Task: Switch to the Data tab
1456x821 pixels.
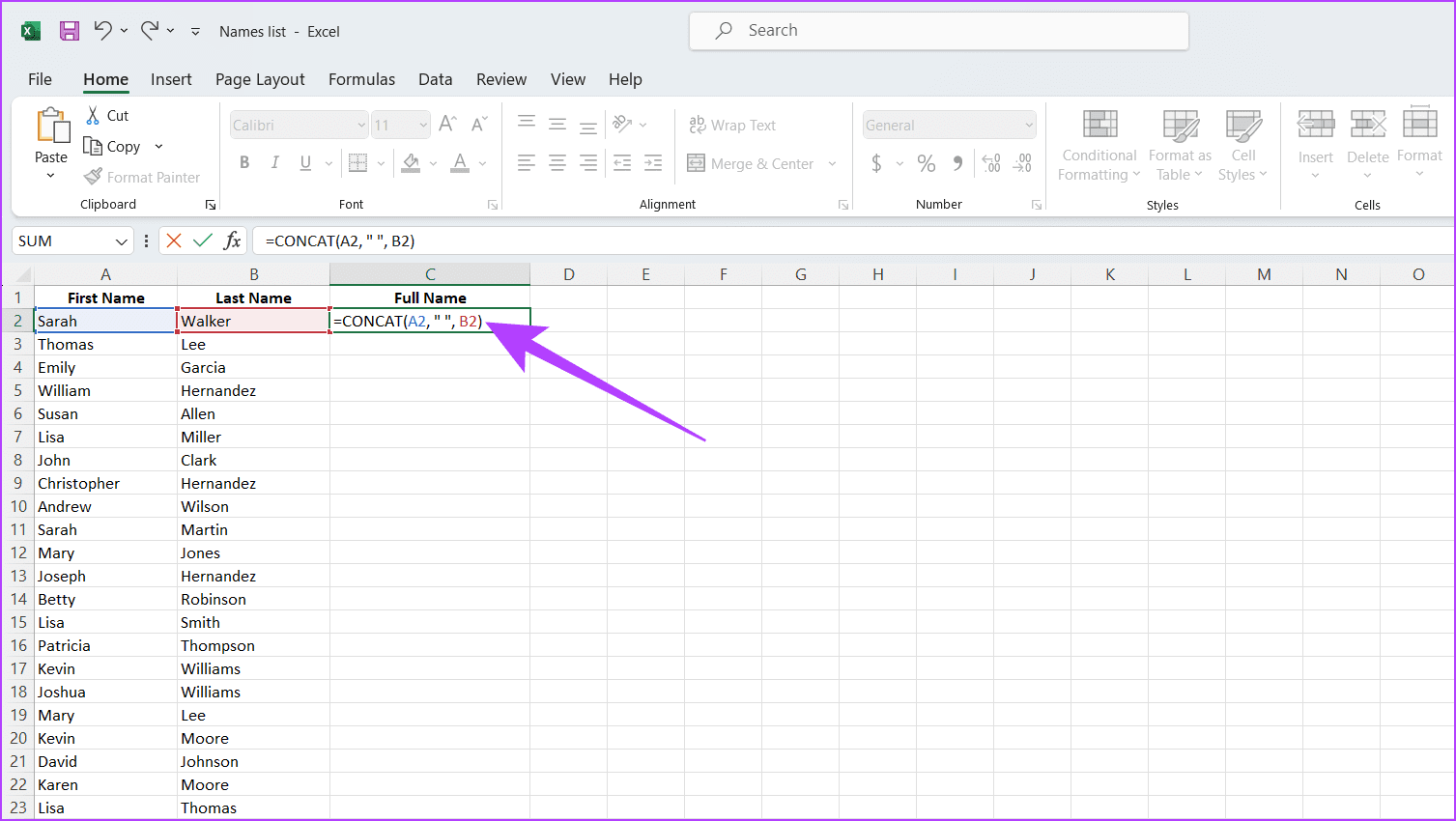Action: (x=435, y=79)
